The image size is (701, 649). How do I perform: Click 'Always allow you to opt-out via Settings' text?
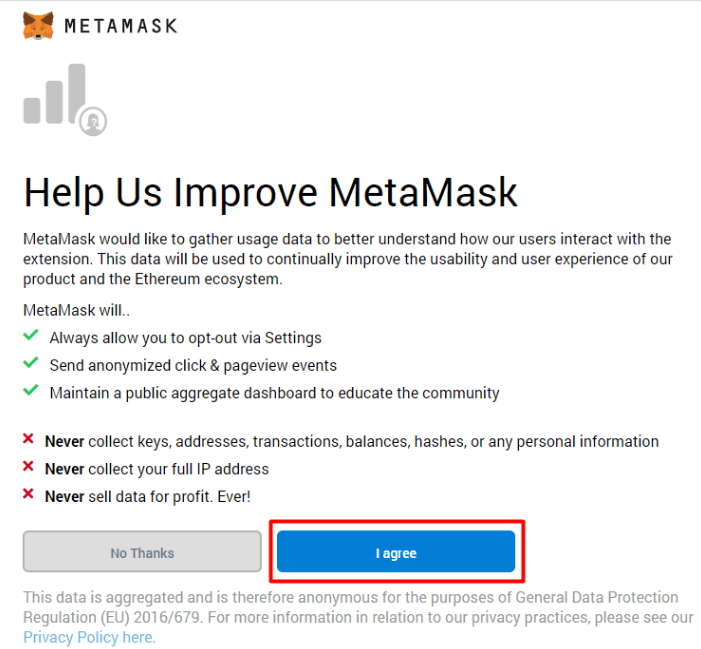click(185, 338)
